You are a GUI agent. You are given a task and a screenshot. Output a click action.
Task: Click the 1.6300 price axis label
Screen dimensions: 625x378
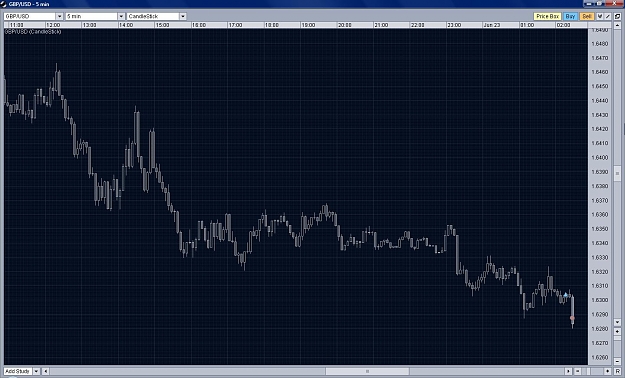click(x=599, y=300)
